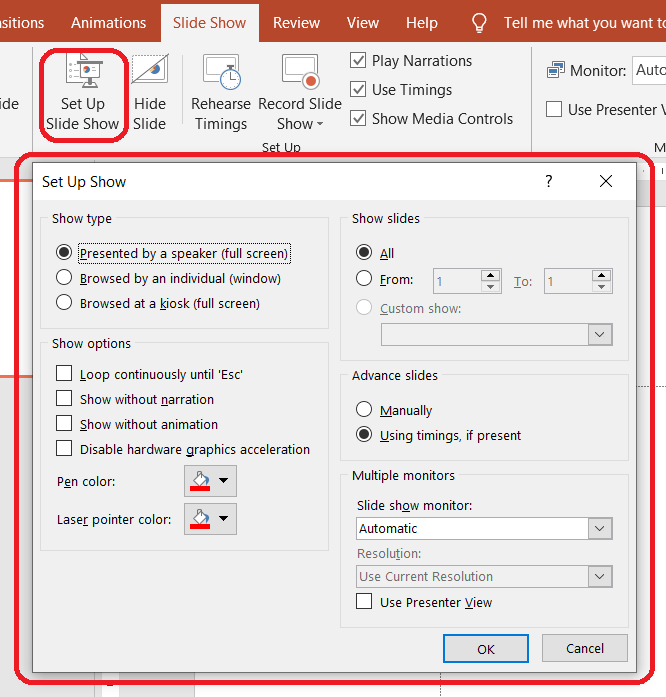This screenshot has height=697, width=666.
Task: Click the Cancel button
Action: (585, 648)
